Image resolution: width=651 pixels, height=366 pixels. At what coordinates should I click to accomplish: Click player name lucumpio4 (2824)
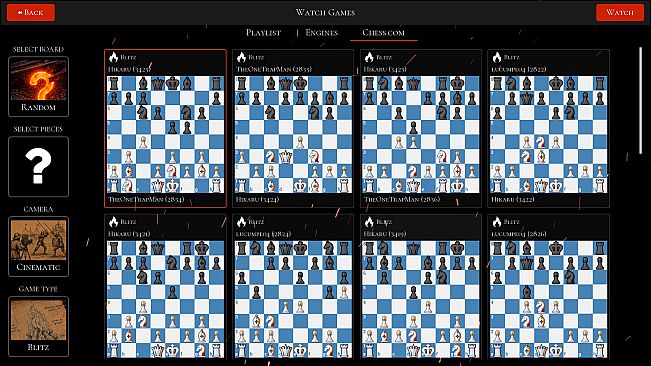click(263, 234)
